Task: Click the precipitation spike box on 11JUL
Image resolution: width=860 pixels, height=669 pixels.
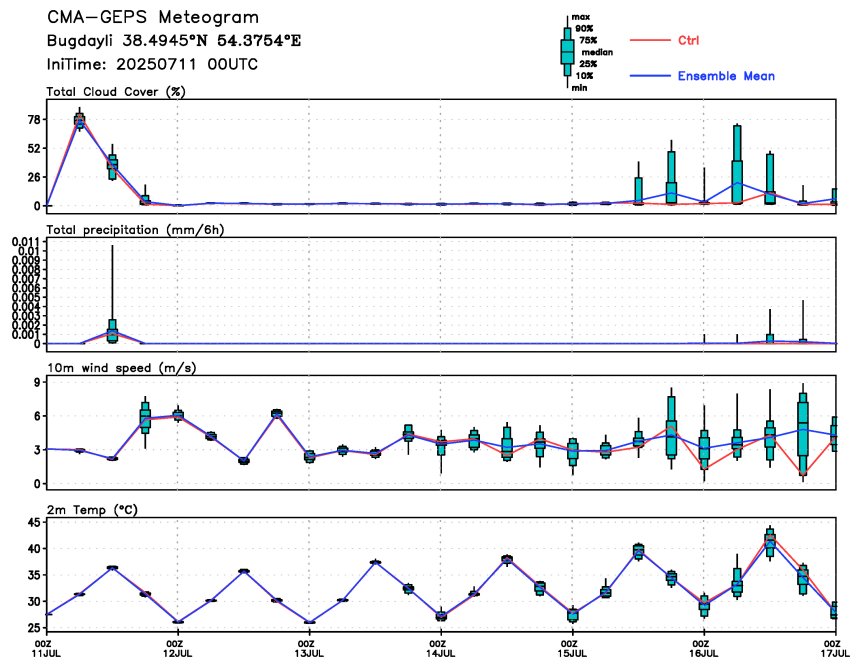Action: pos(112,331)
